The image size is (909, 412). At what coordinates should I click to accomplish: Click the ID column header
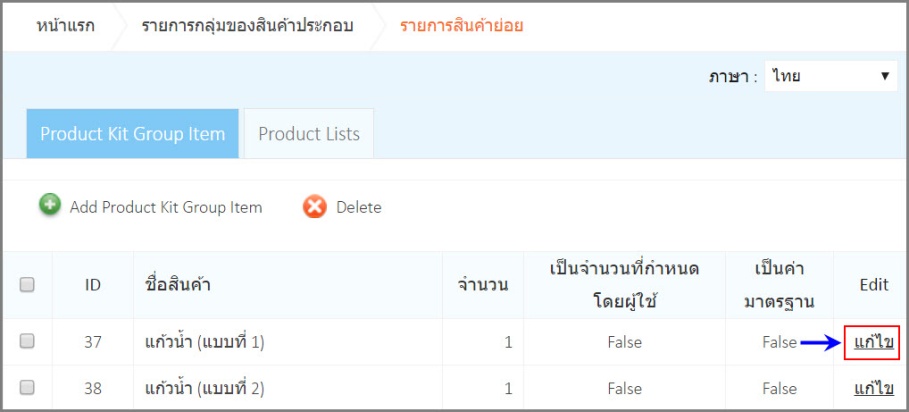pos(93,285)
